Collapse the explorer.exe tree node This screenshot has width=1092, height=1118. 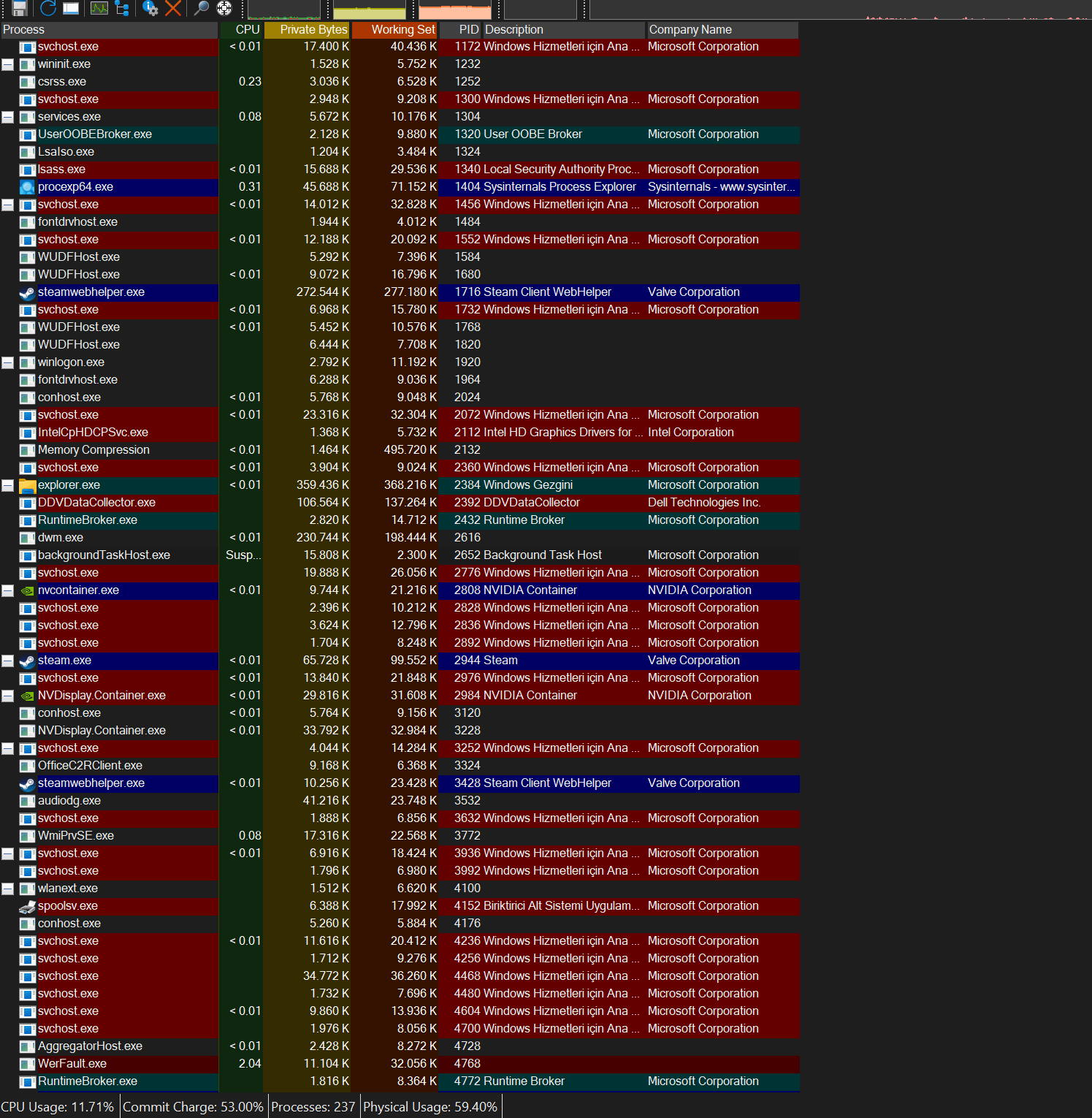point(7,485)
